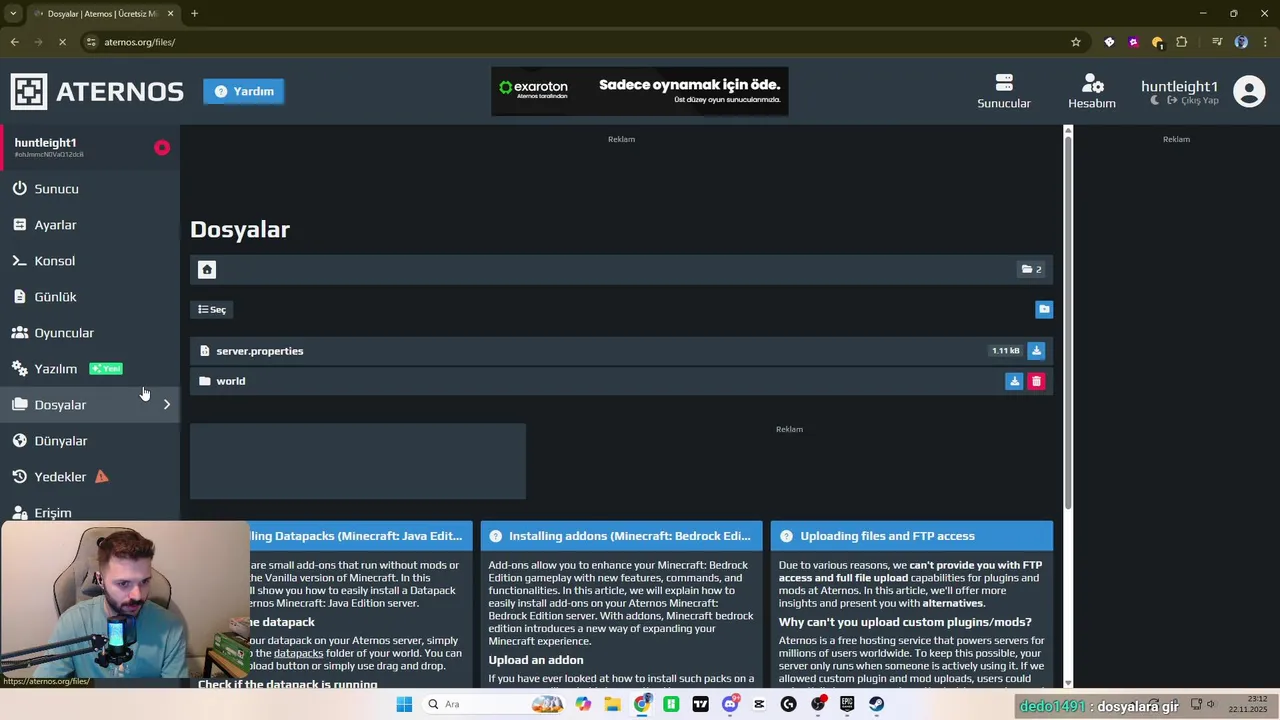Open Hesabım account settings
The width and height of the screenshot is (1280, 720).
tap(1091, 91)
